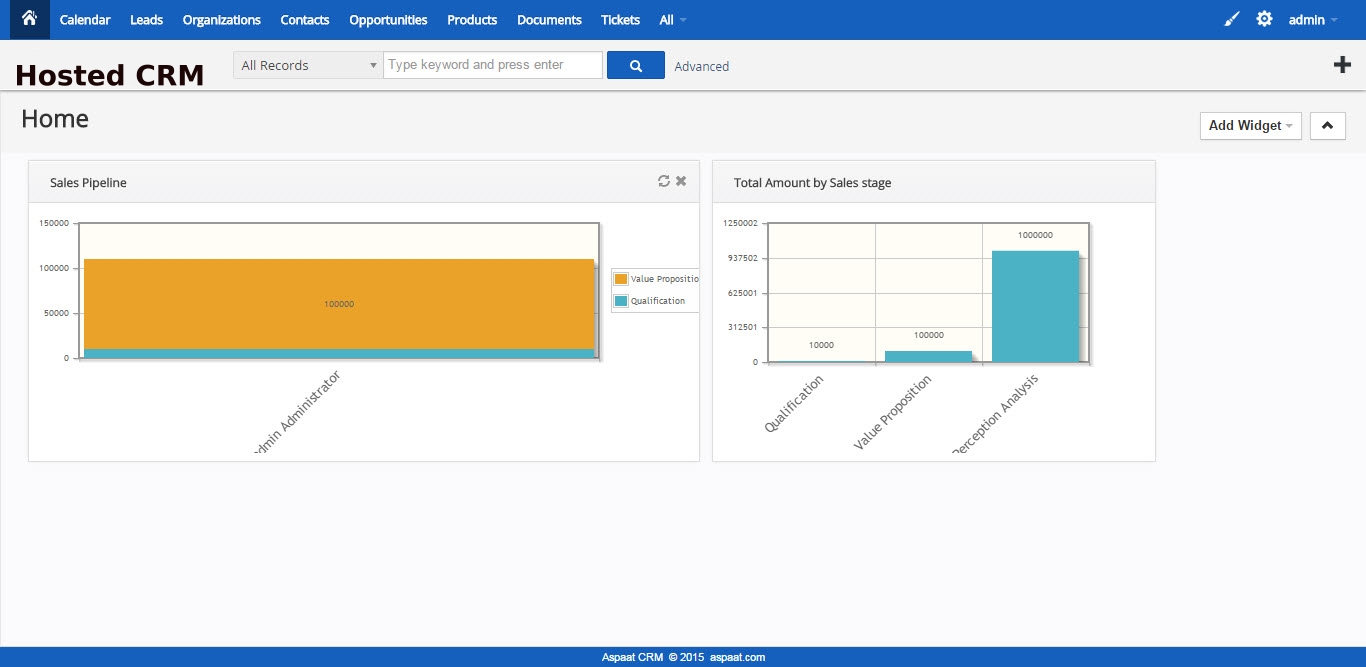Open the settings gear icon

tap(1264, 19)
